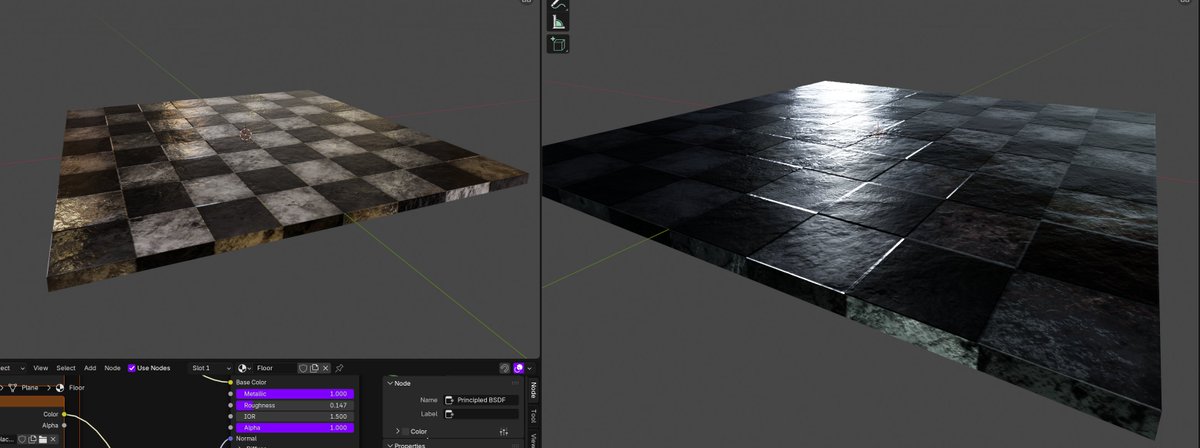Image resolution: width=1200 pixels, height=448 pixels.
Task: Select the Annotate tool in right viewport
Action: click(558, 3)
